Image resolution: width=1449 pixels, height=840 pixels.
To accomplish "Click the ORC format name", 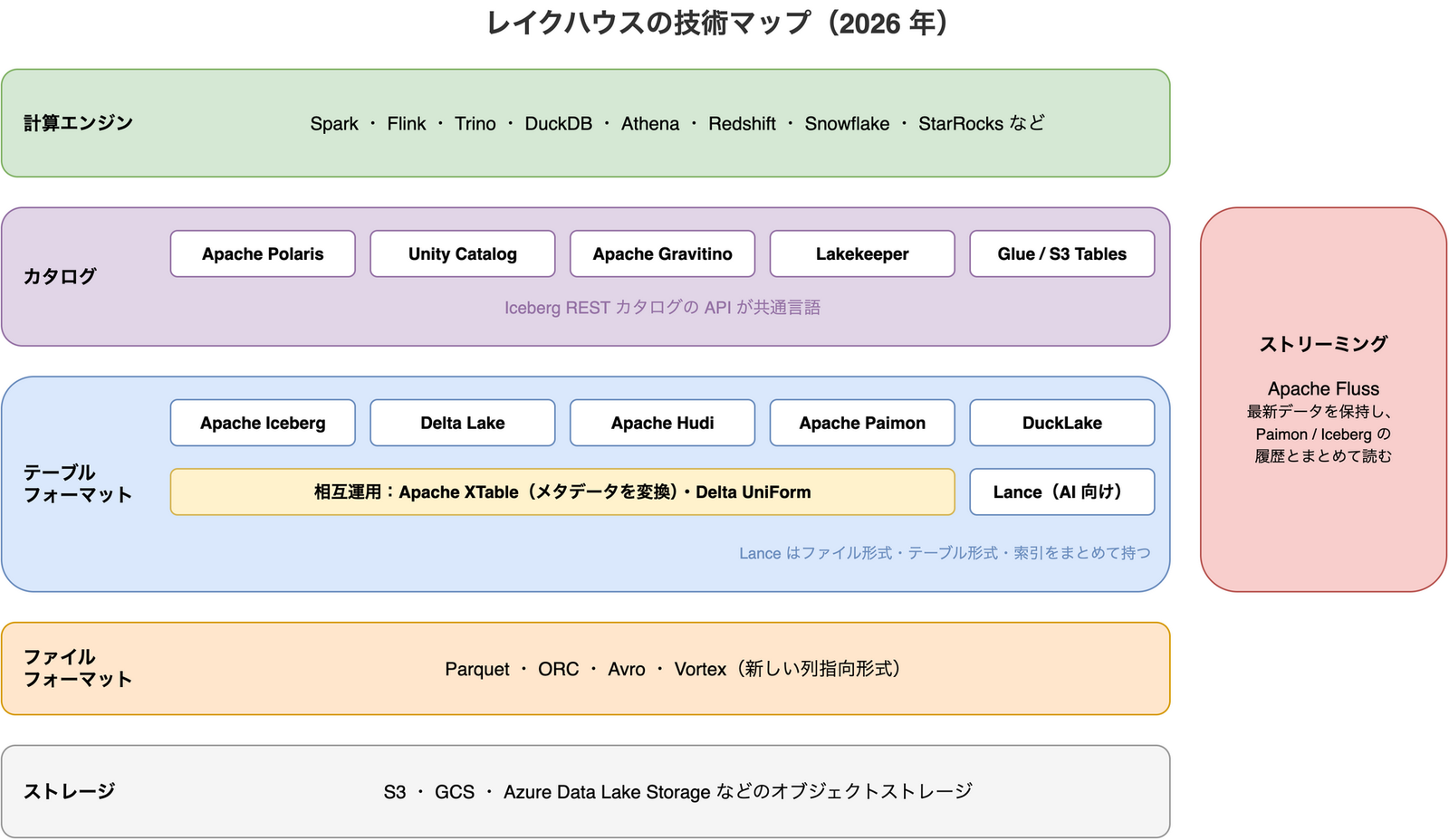I will (558, 669).
